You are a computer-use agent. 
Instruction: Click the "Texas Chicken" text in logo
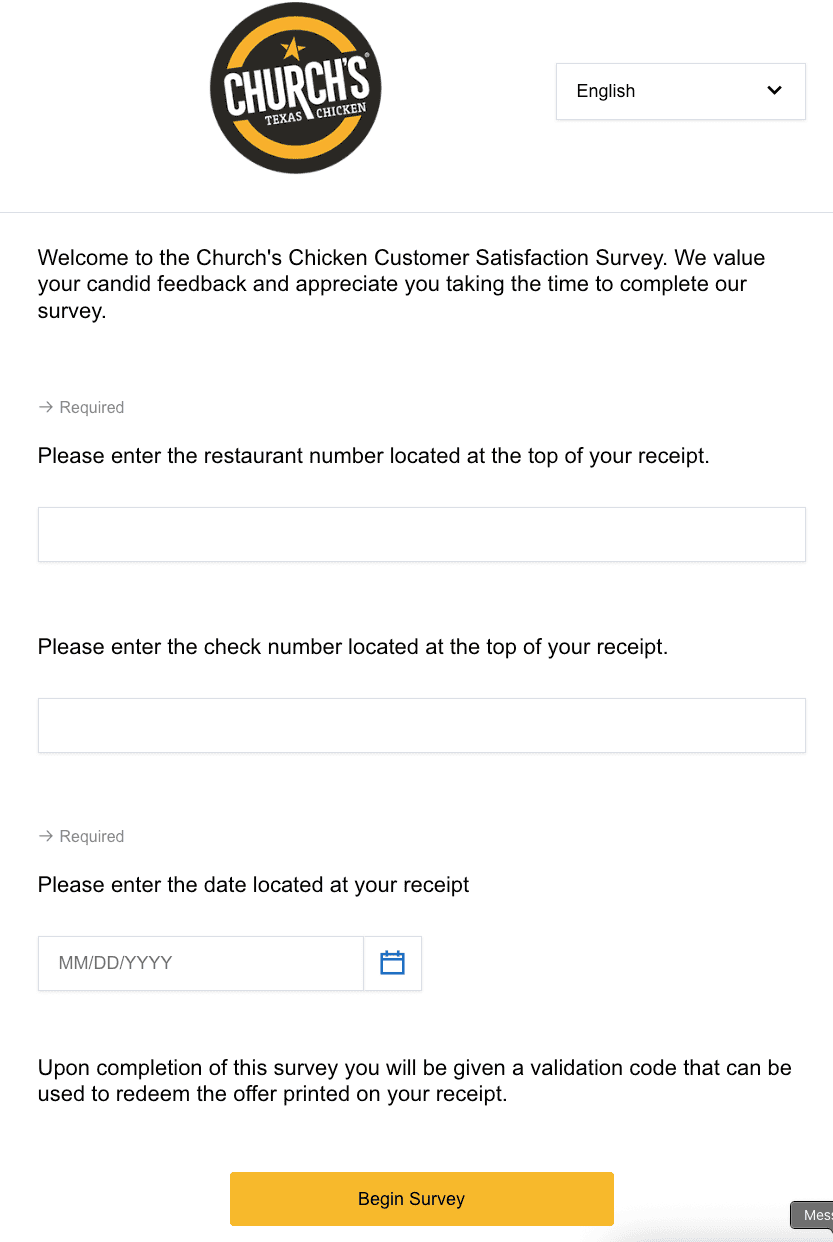coord(315,116)
